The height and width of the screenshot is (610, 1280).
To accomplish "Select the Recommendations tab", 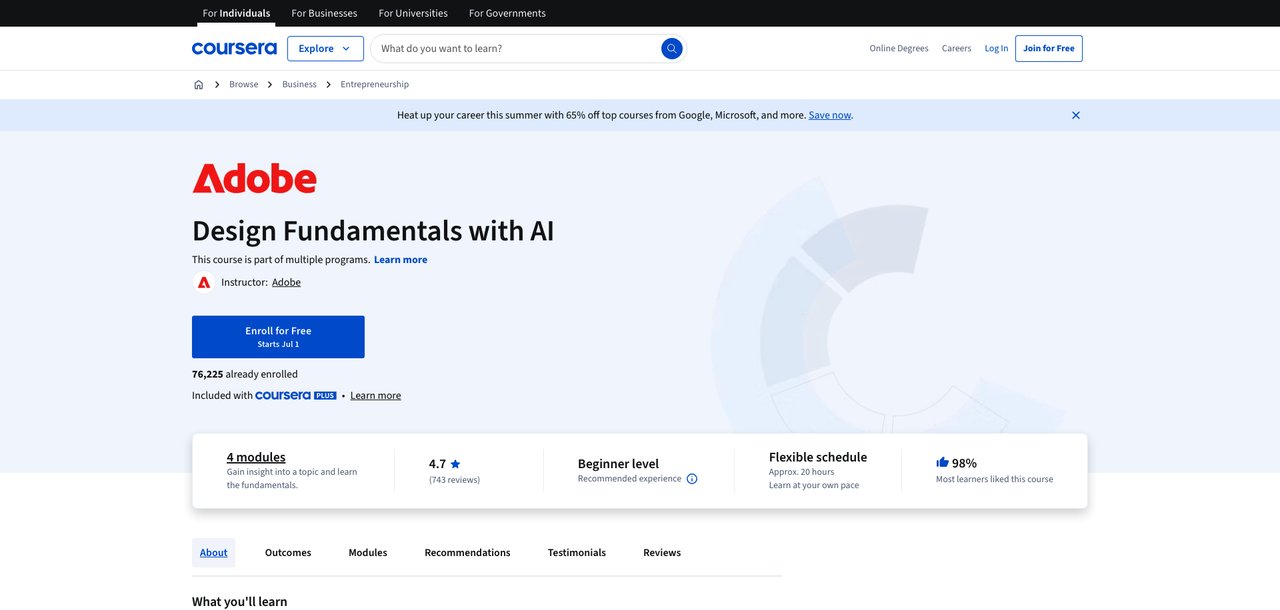I will coord(467,553).
